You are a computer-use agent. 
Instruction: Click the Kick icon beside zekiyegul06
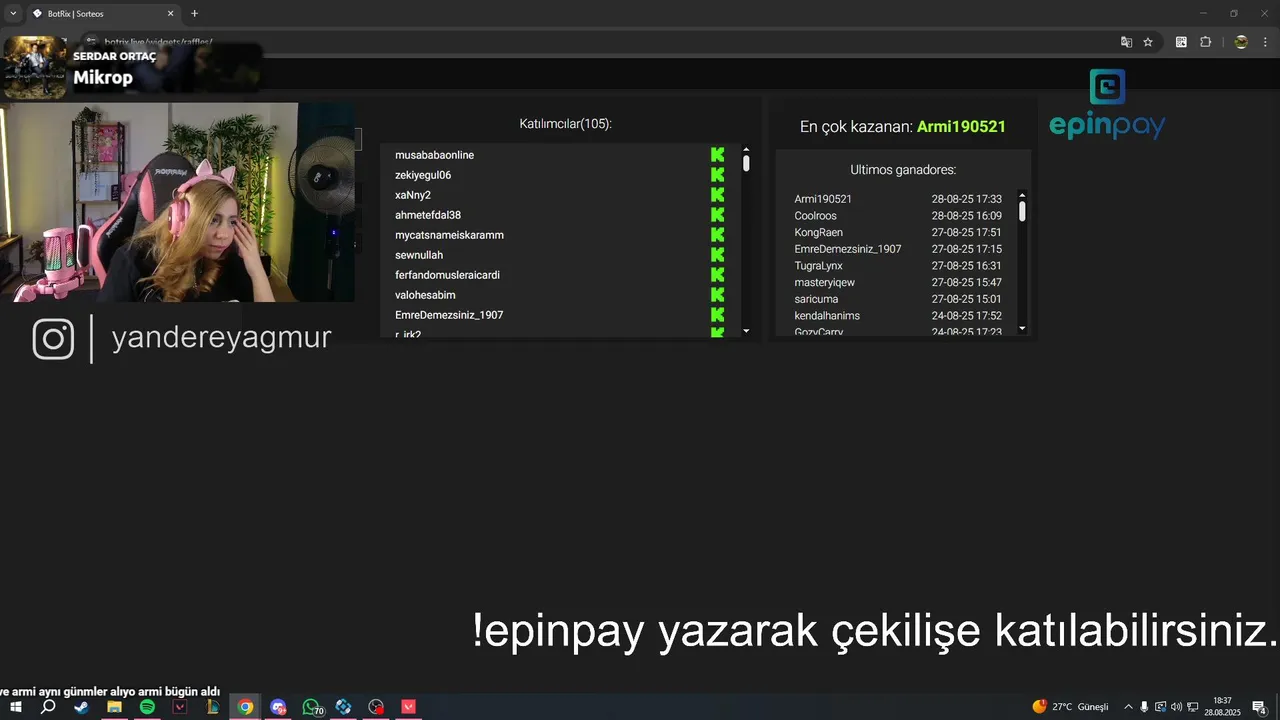[x=717, y=175]
